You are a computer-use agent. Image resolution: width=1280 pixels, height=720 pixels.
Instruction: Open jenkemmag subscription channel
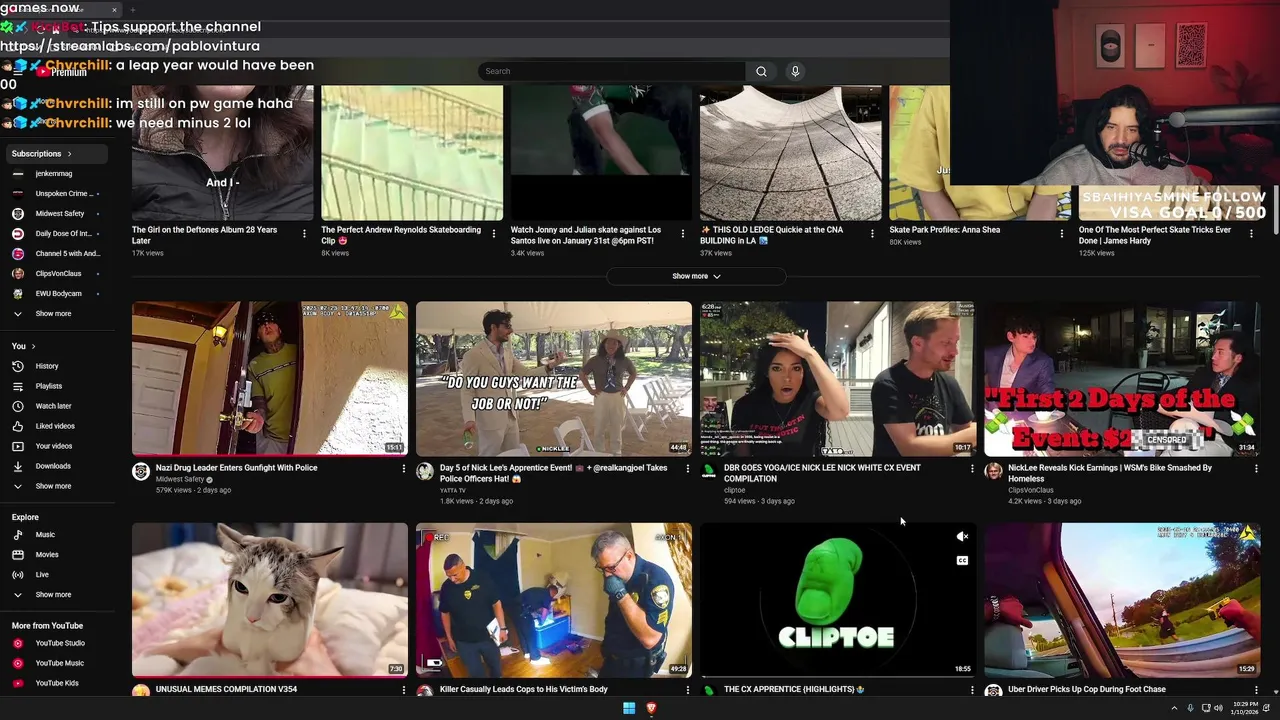point(53,173)
